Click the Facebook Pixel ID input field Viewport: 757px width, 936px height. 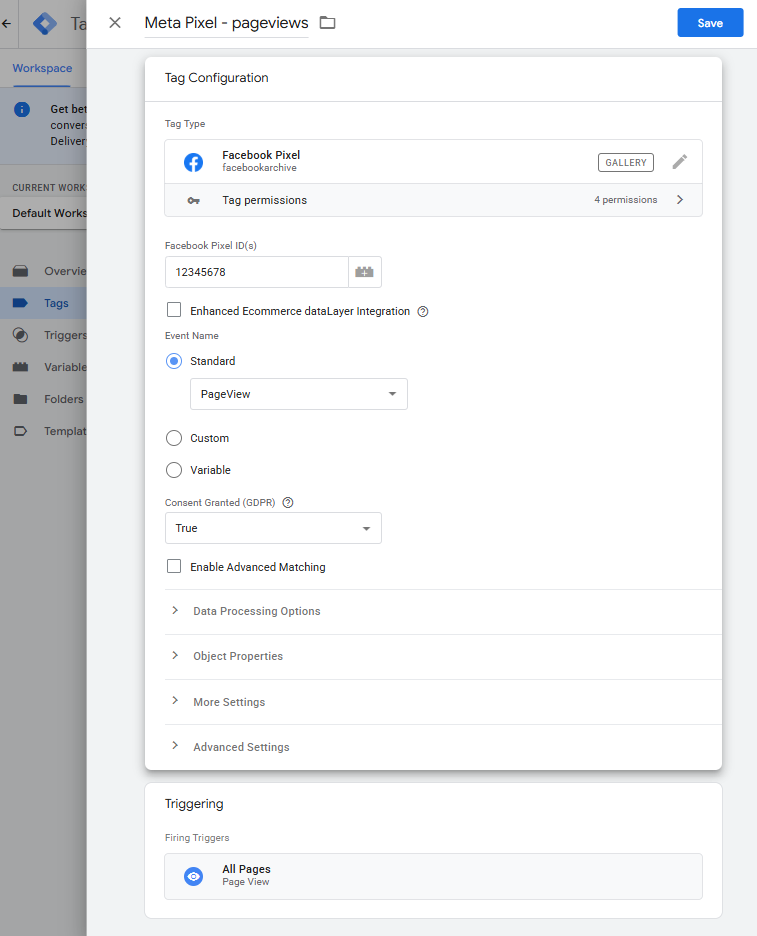256,272
